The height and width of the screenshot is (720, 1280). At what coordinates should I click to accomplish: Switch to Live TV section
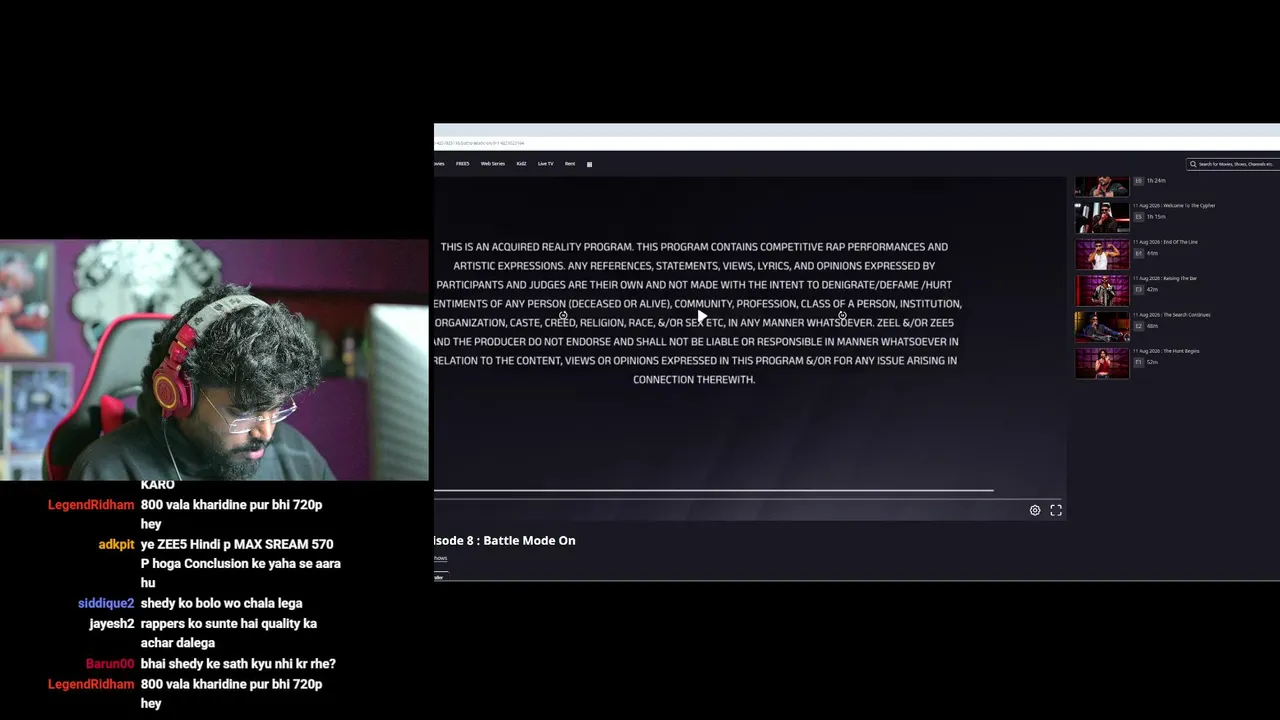[x=545, y=164]
